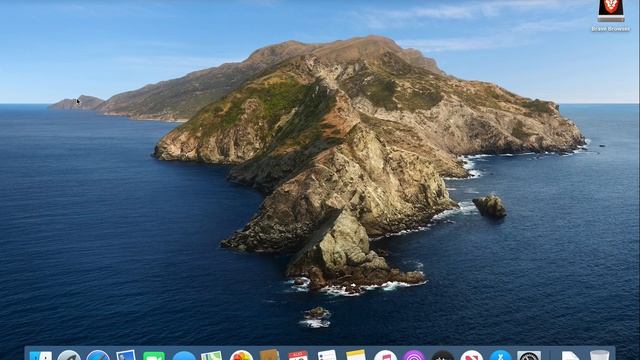Open Calendar icon in the Dock
The height and width of the screenshot is (360, 640).
298,355
